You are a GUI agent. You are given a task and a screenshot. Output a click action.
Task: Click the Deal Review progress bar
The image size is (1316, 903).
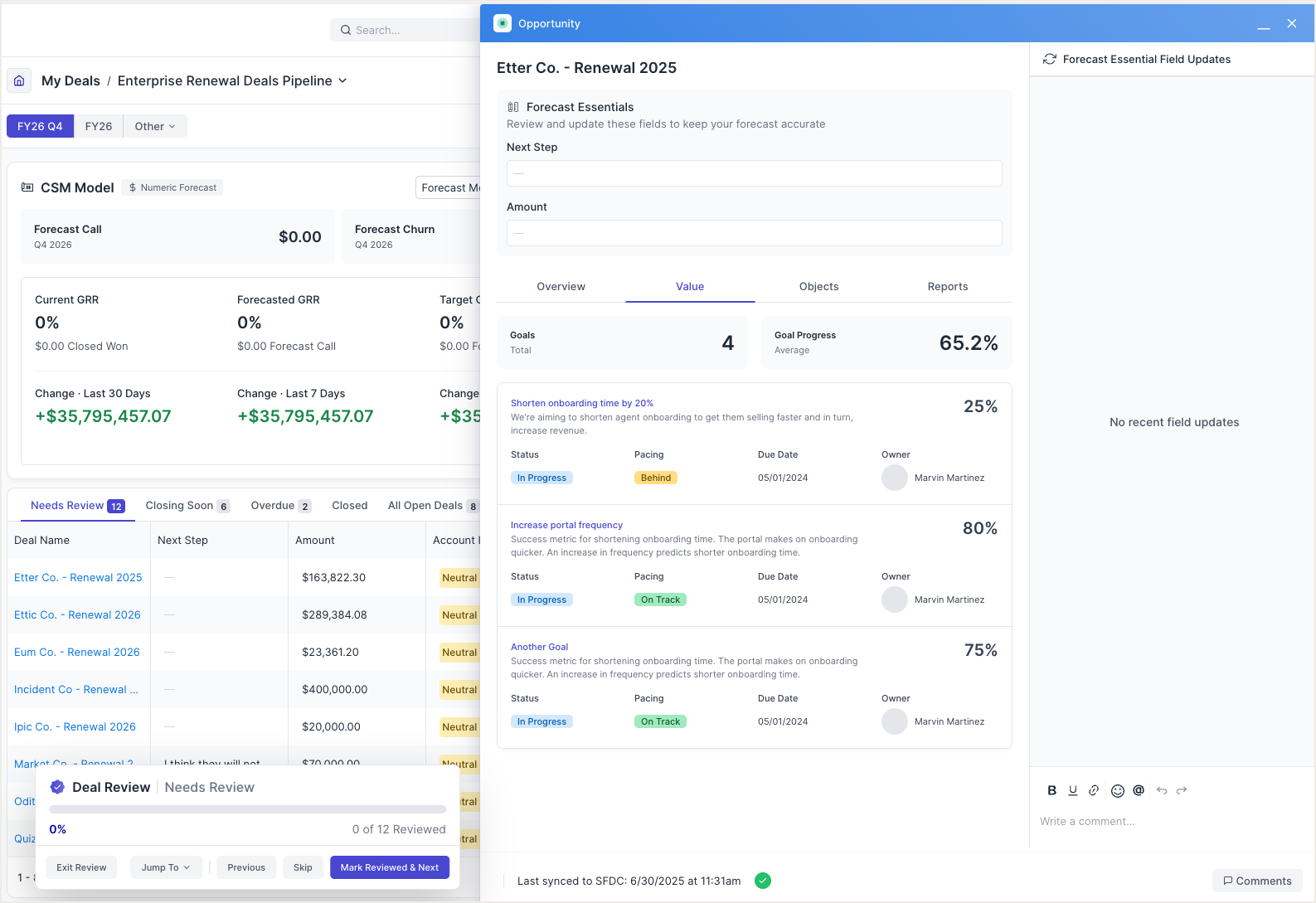pos(247,809)
